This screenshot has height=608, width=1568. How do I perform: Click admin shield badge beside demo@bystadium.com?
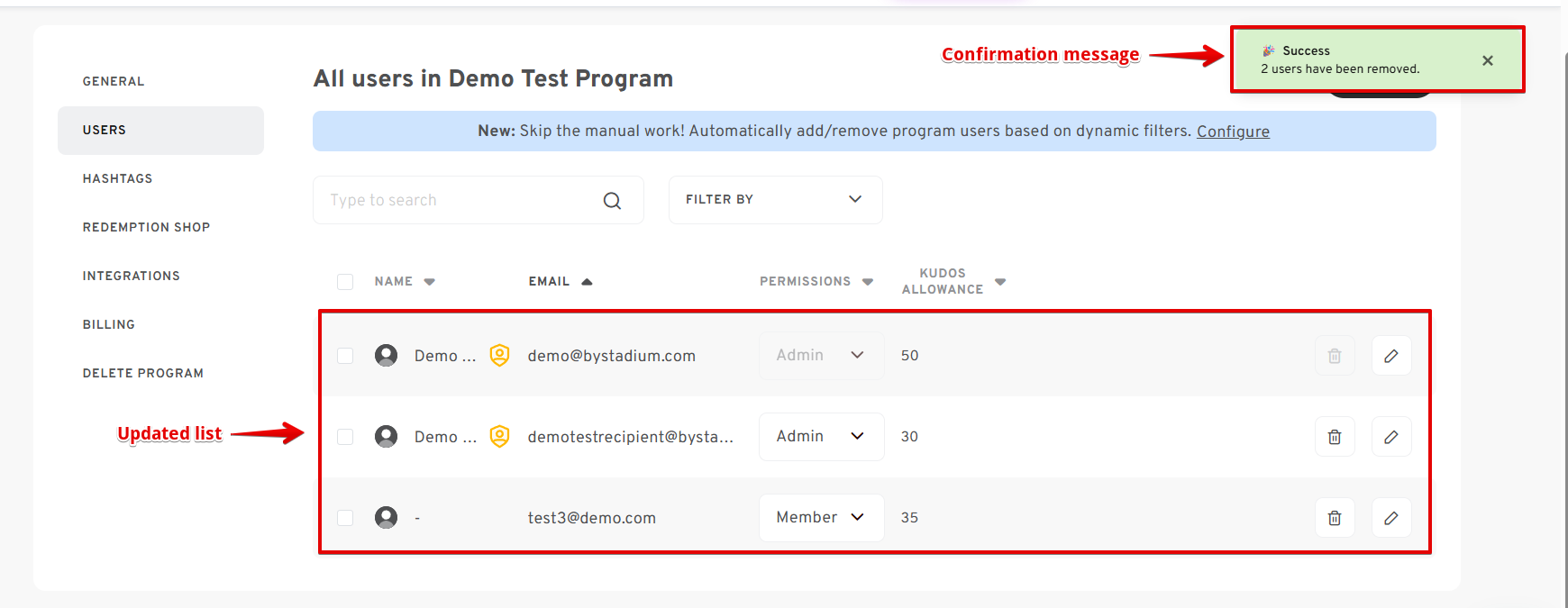pos(499,356)
